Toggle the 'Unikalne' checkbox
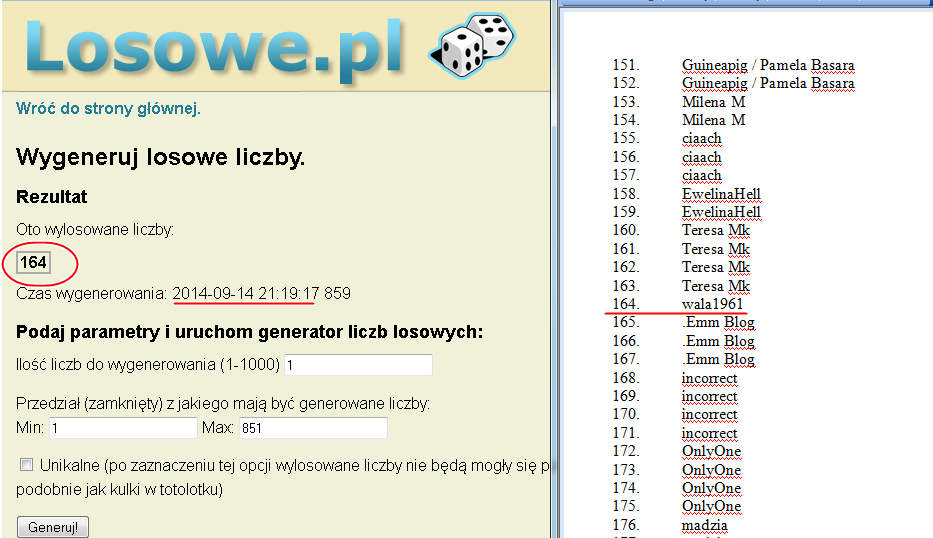The width and height of the screenshot is (933, 538). click(x=26, y=464)
